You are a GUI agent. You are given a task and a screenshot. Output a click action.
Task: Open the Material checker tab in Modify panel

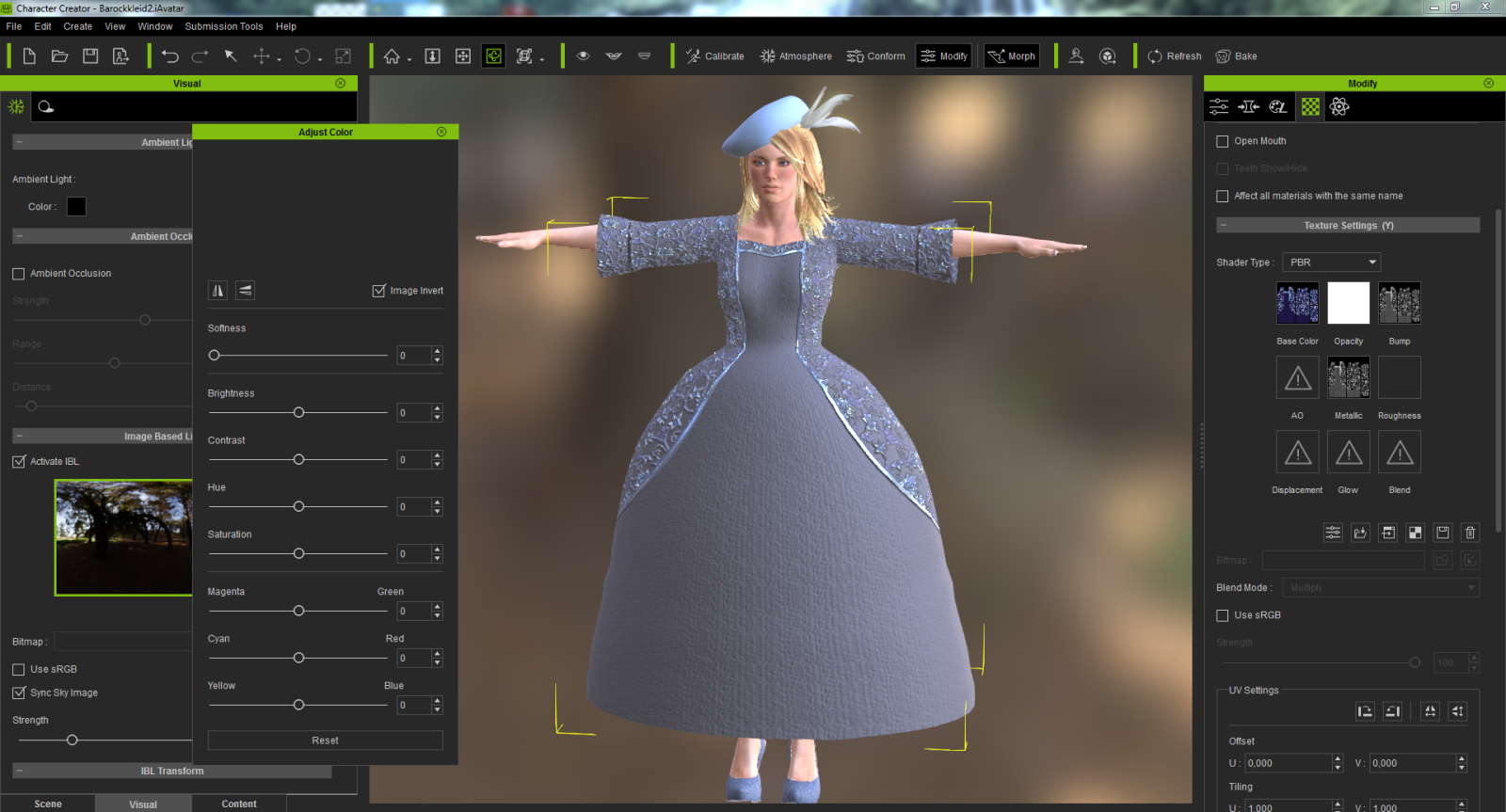(x=1310, y=106)
